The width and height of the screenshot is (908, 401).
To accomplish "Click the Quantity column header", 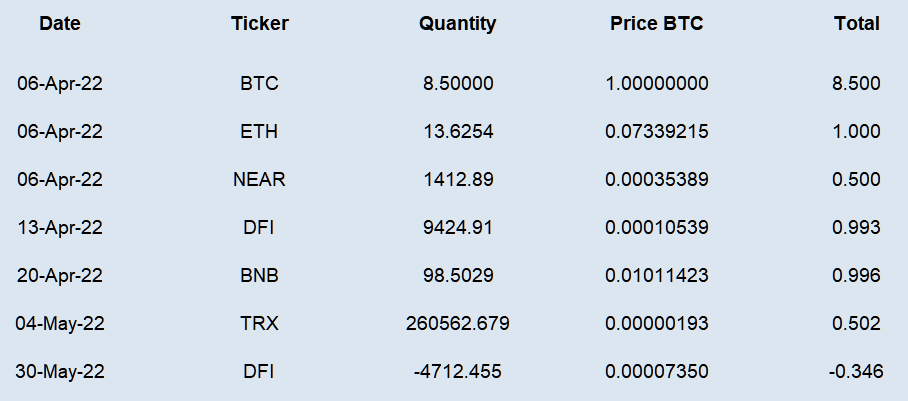I will tap(457, 24).
